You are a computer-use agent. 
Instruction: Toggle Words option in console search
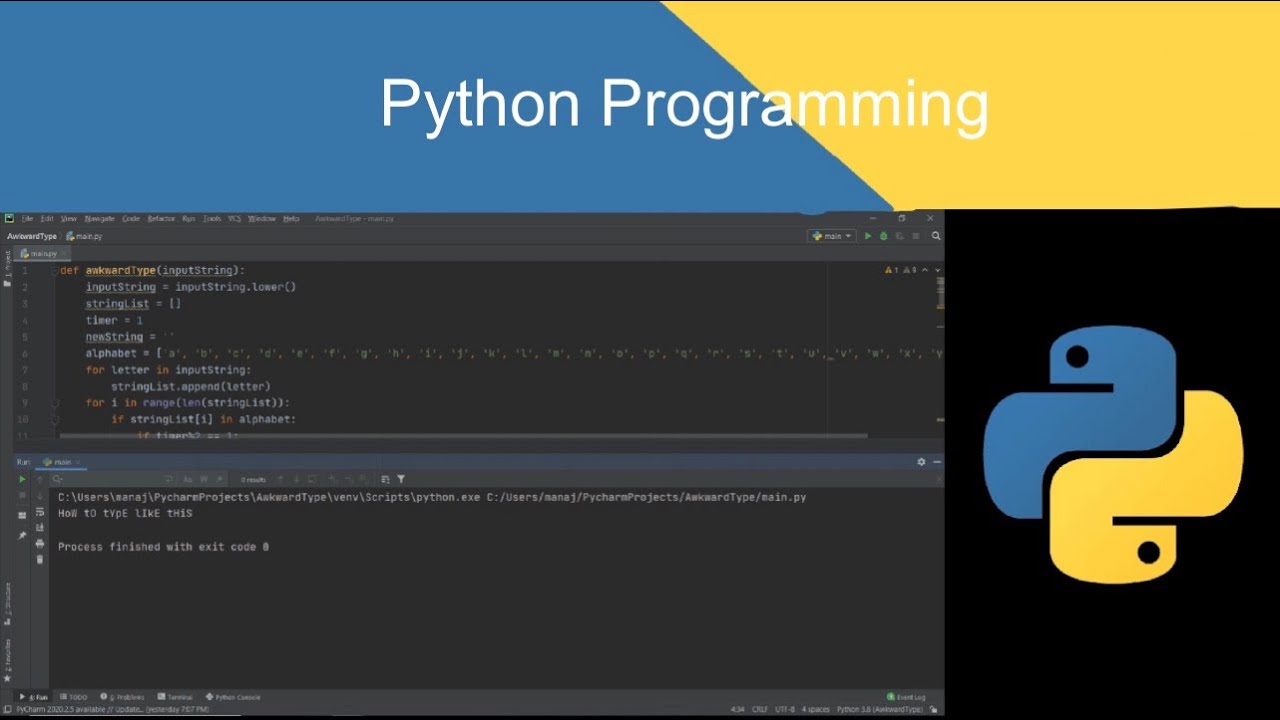click(x=203, y=479)
